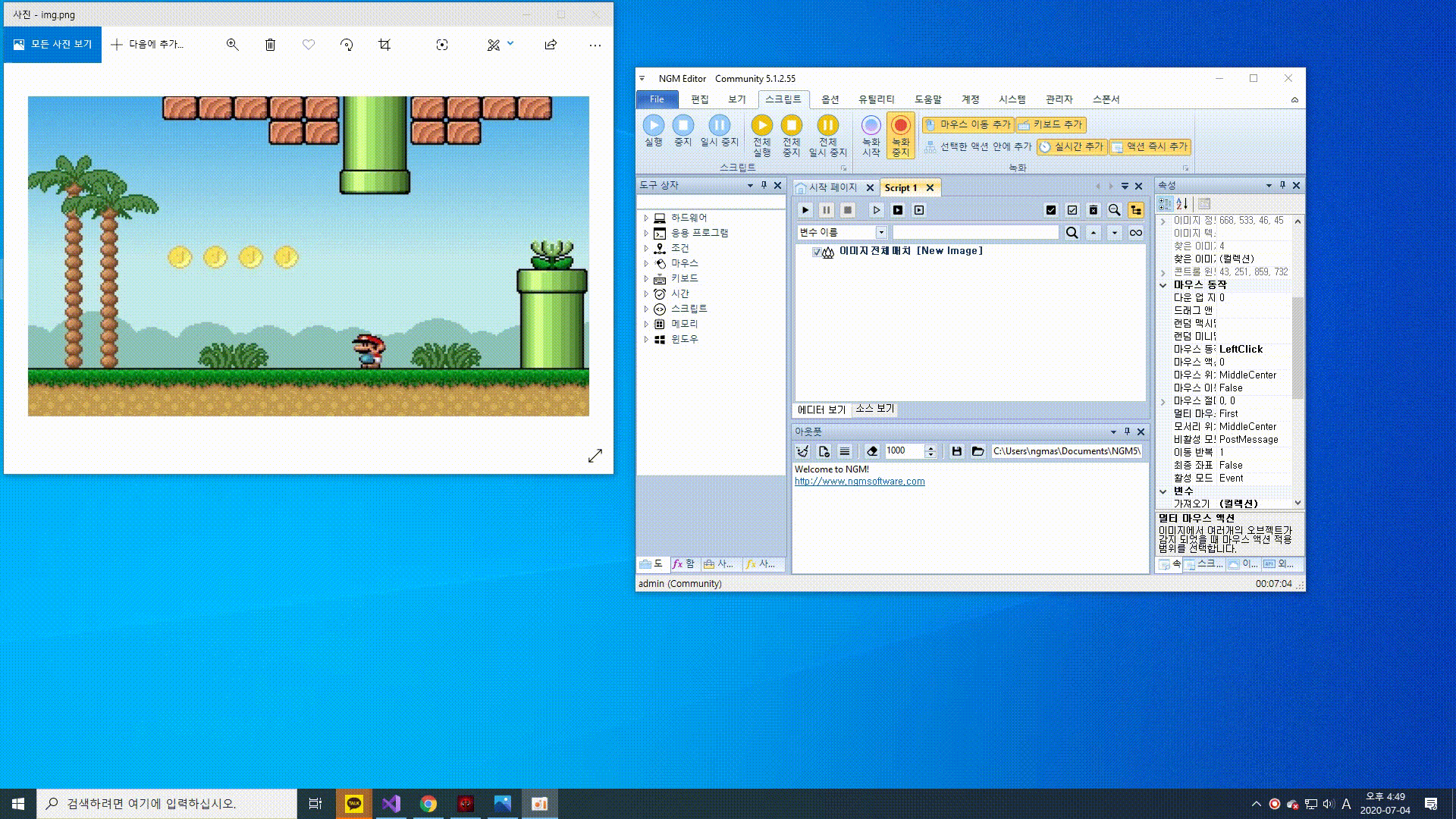1456x819 pixels.
Task: Expand the 마우스 tree node
Action: (646, 263)
